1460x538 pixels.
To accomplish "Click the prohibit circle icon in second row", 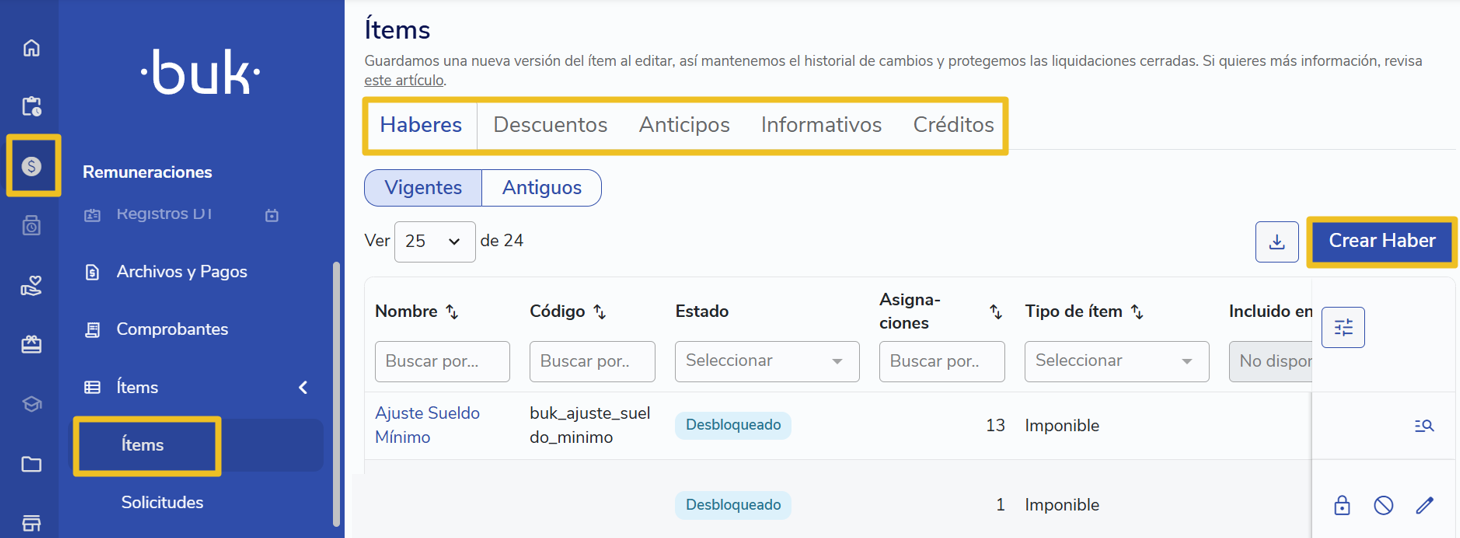I will (x=1383, y=505).
